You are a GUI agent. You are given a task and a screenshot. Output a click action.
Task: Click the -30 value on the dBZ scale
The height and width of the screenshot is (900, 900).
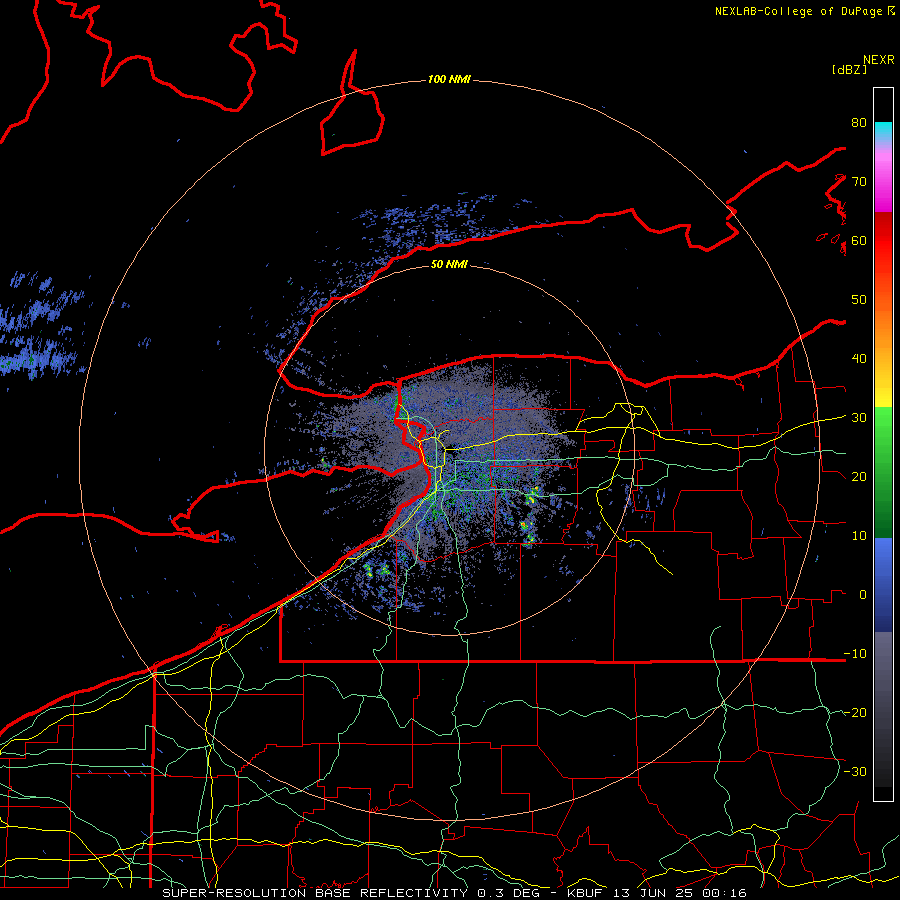855,771
